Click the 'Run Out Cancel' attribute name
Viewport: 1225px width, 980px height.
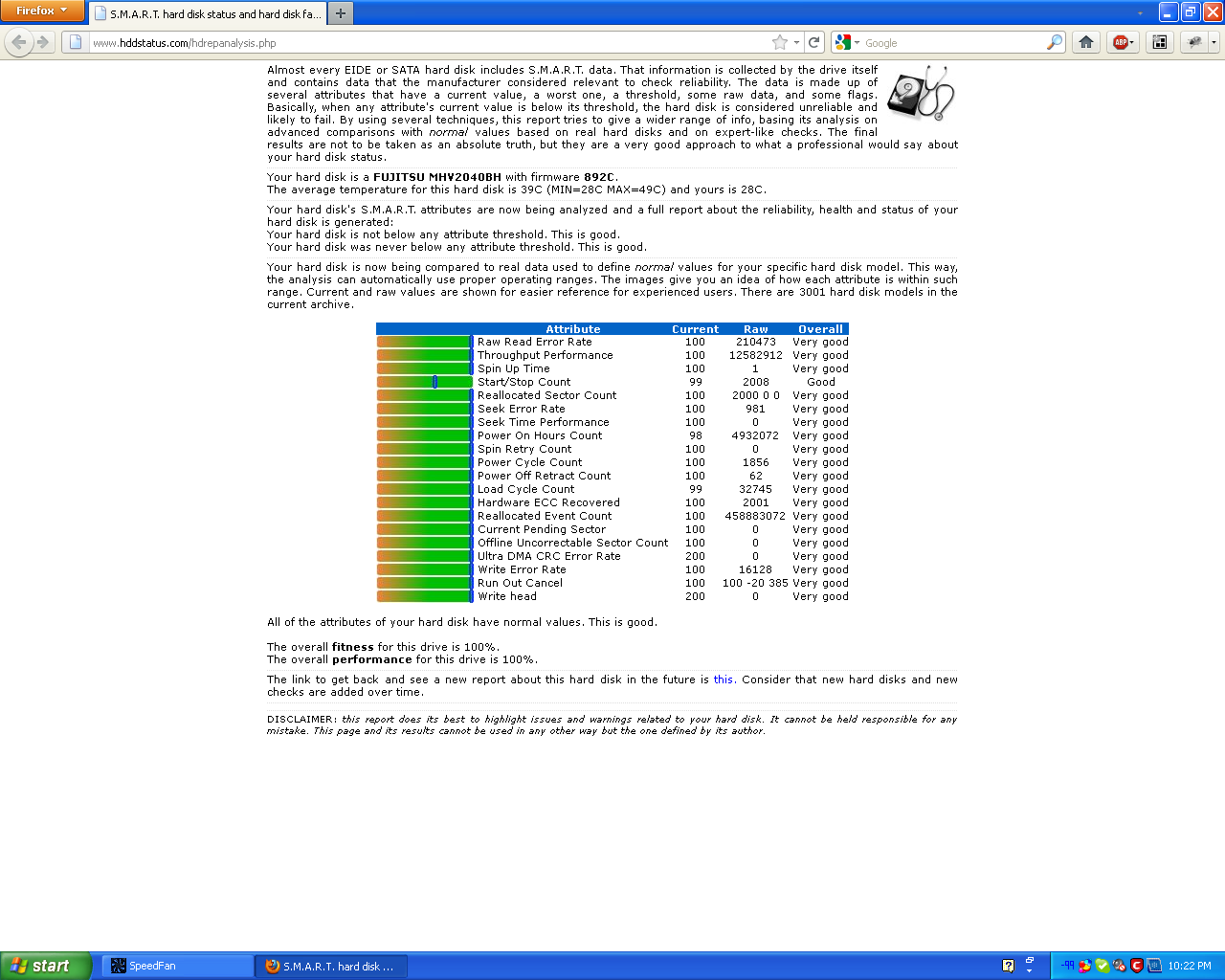click(521, 583)
